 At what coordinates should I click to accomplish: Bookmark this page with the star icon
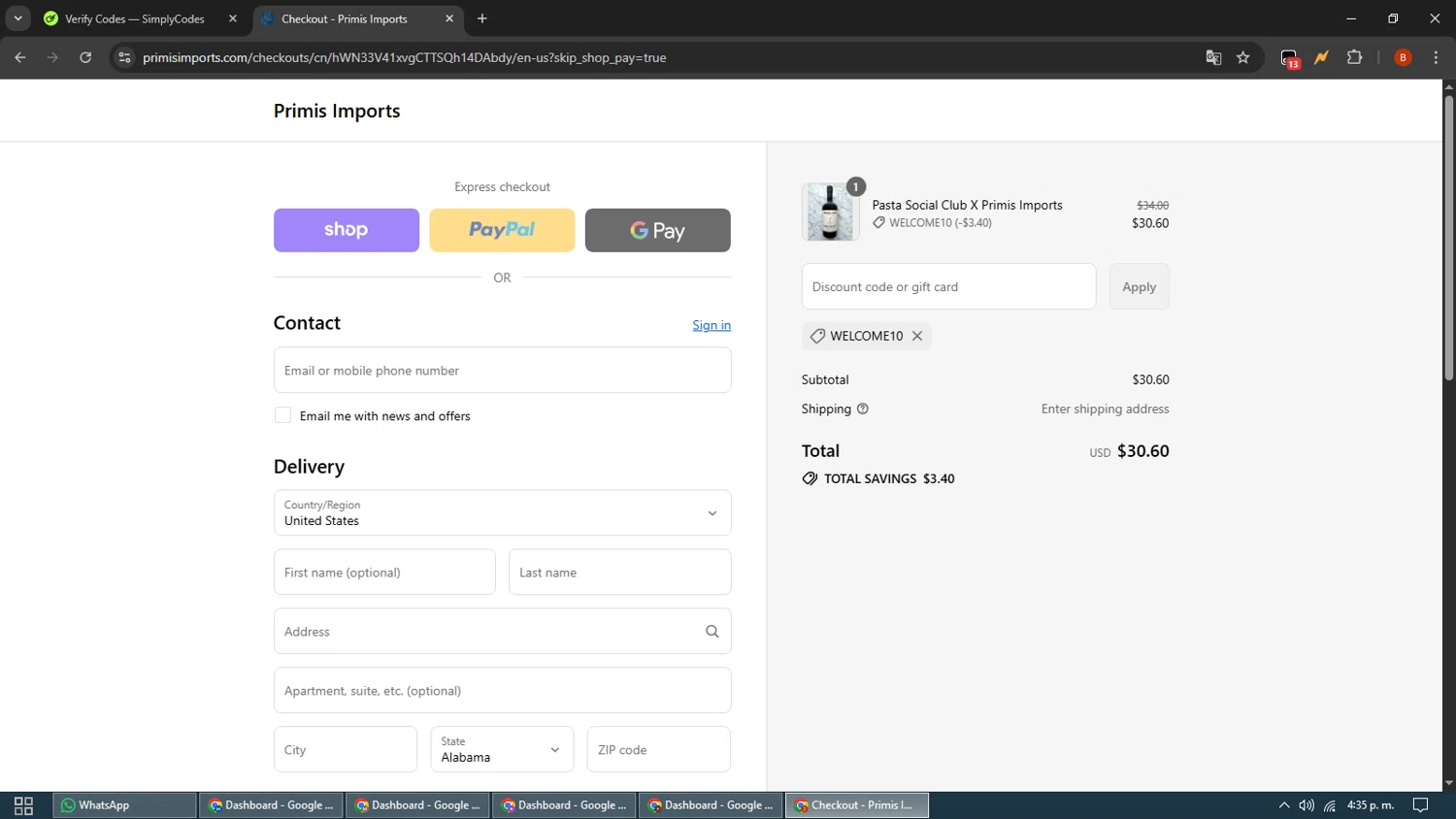(x=1243, y=57)
